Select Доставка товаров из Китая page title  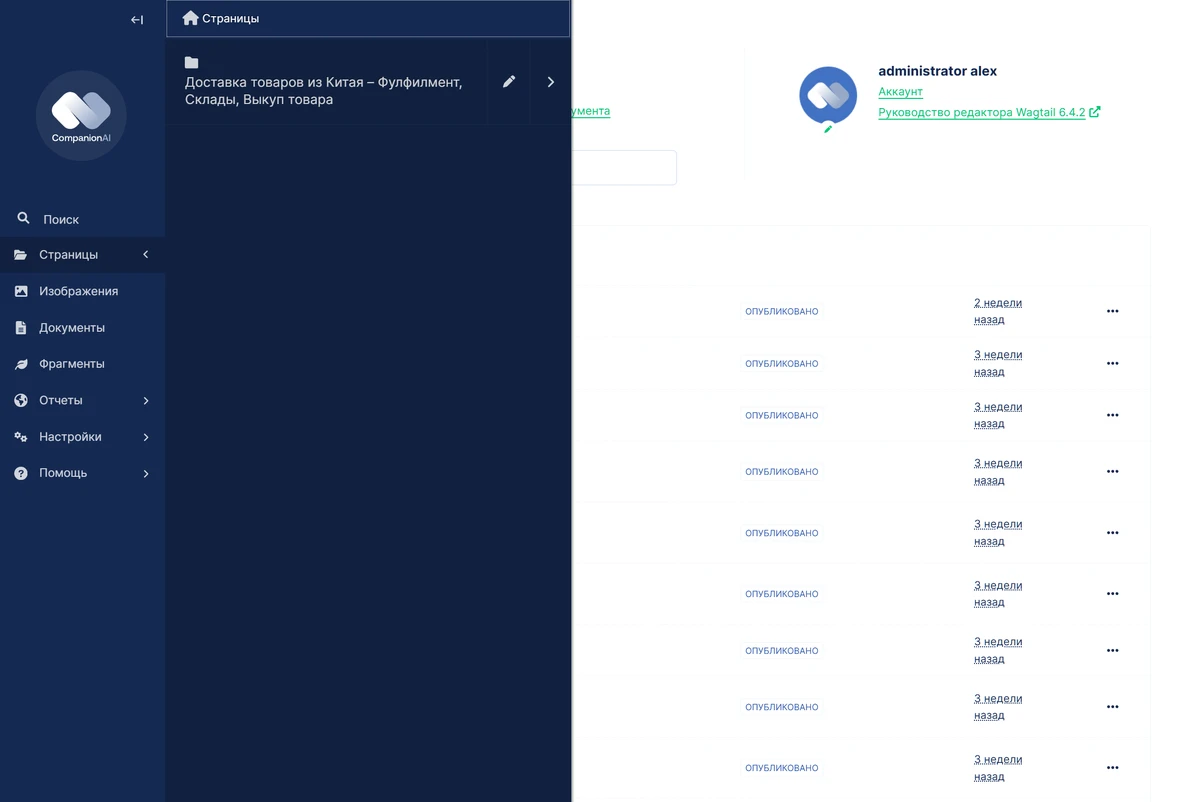click(x=324, y=91)
